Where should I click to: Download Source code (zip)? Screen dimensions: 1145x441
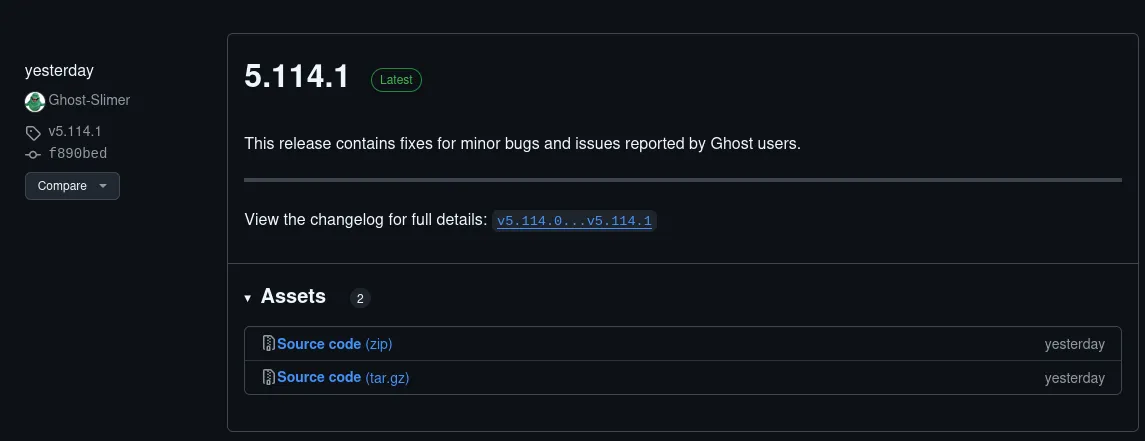(x=334, y=343)
